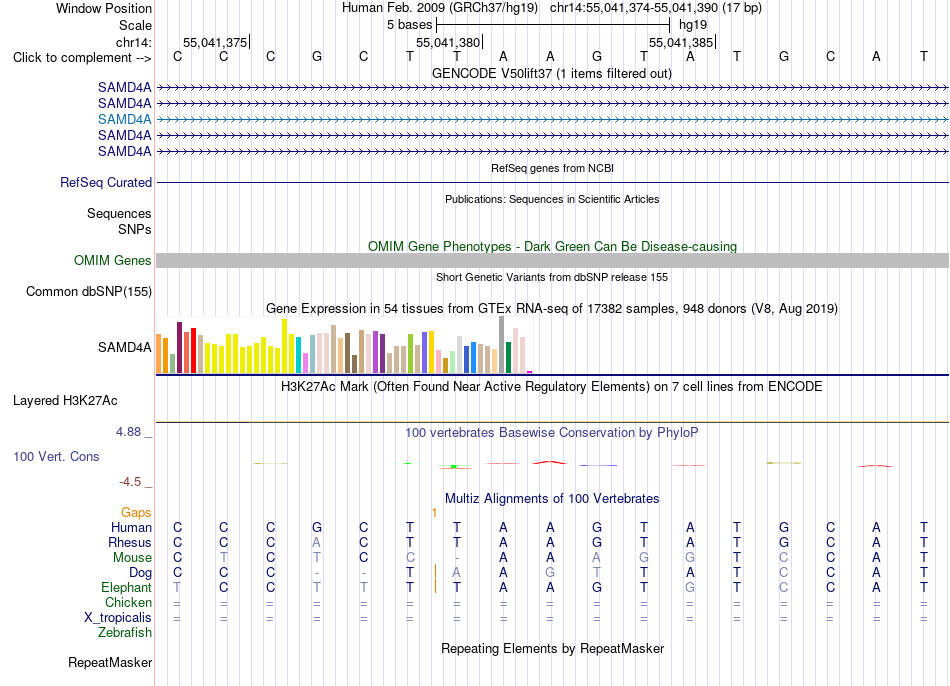Click the orange '1' in the Gaps row
The width and height of the screenshot is (950, 686).
(x=434, y=513)
